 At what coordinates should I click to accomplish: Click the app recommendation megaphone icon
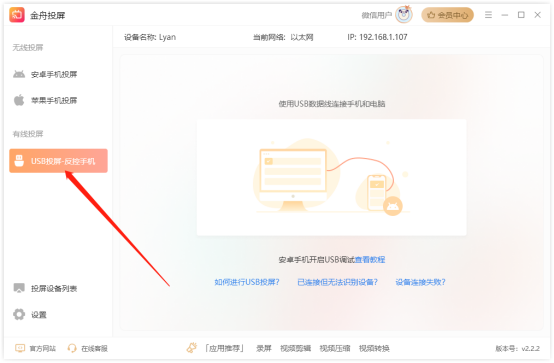(x=192, y=348)
